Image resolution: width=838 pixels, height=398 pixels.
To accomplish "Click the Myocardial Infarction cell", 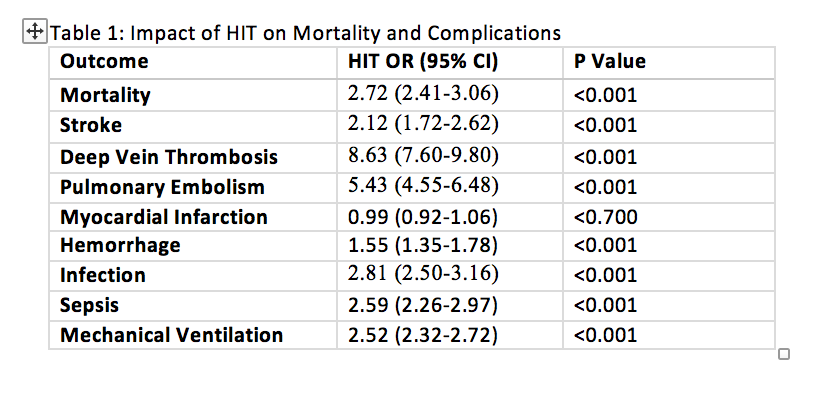I will click(193, 217).
